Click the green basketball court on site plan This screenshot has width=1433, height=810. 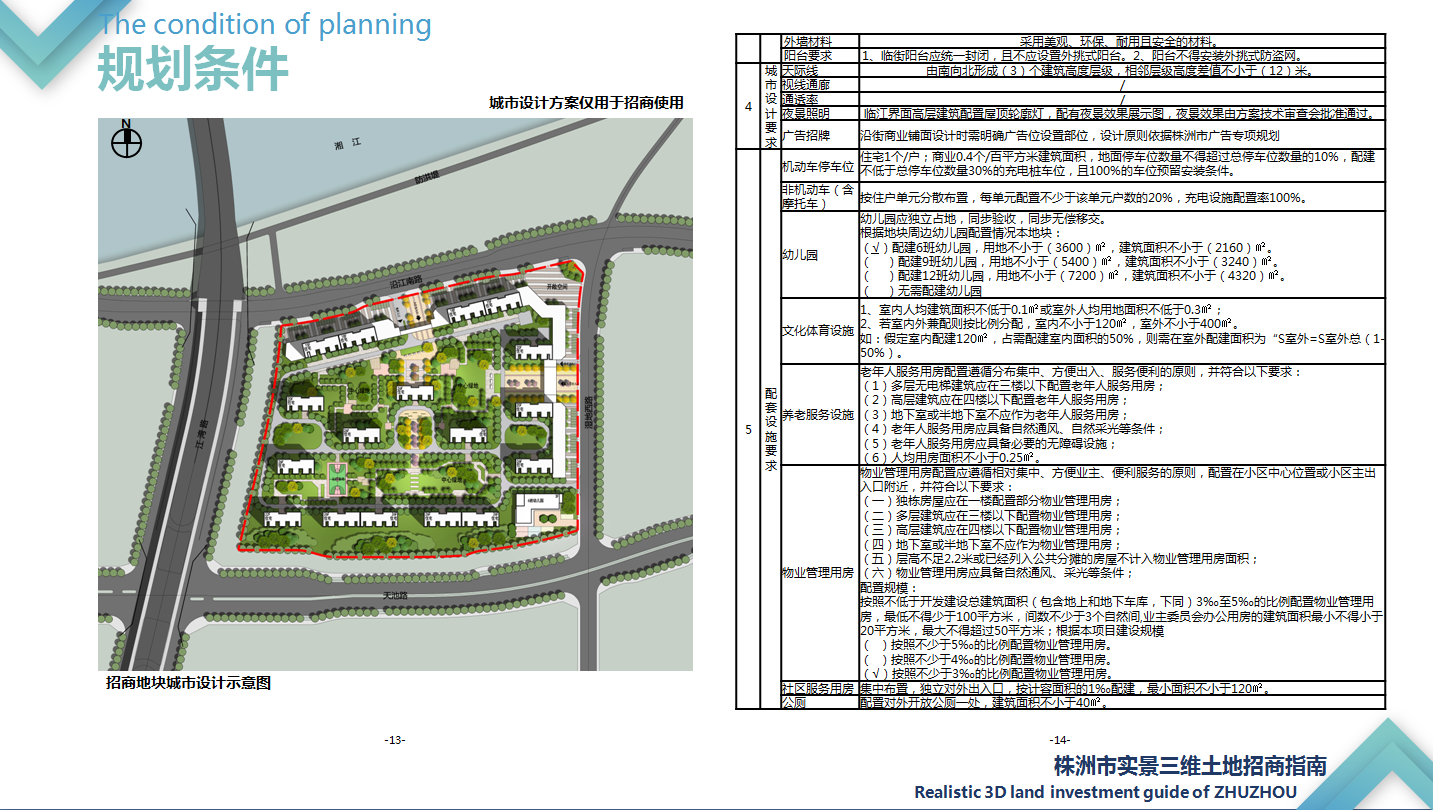pos(337,479)
